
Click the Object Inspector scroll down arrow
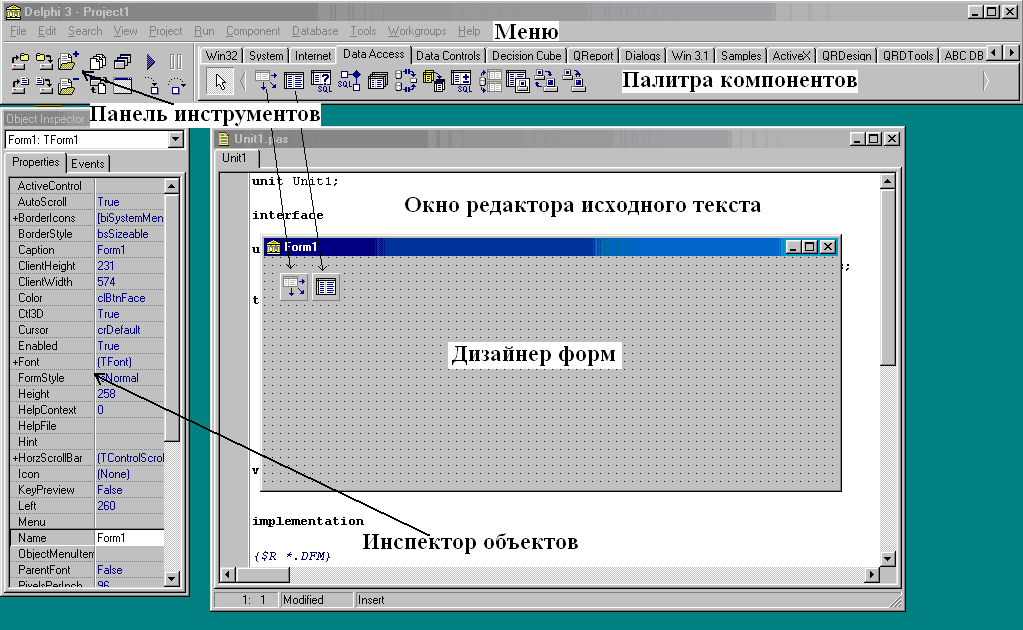pyautogui.click(x=172, y=578)
